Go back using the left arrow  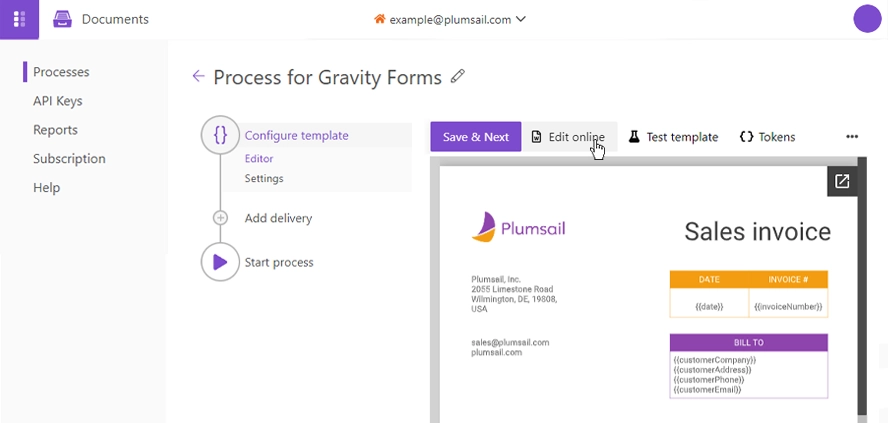198,76
